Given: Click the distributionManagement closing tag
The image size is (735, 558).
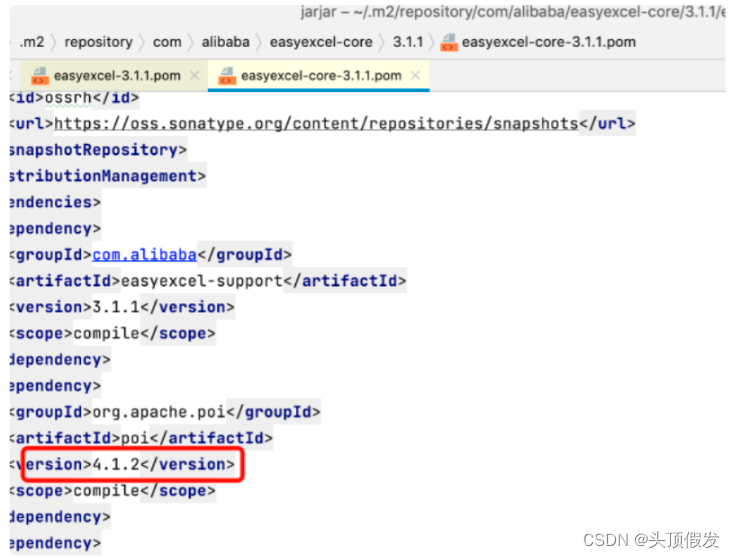Looking at the screenshot, I should pyautogui.click(x=107, y=176).
